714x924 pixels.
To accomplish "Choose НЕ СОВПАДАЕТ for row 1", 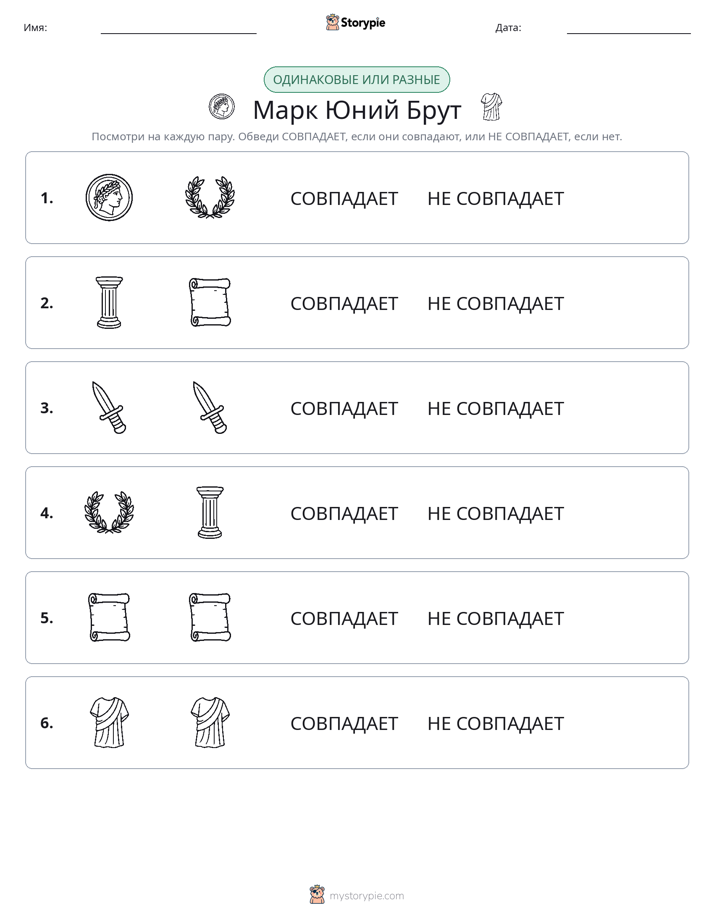I will click(495, 199).
